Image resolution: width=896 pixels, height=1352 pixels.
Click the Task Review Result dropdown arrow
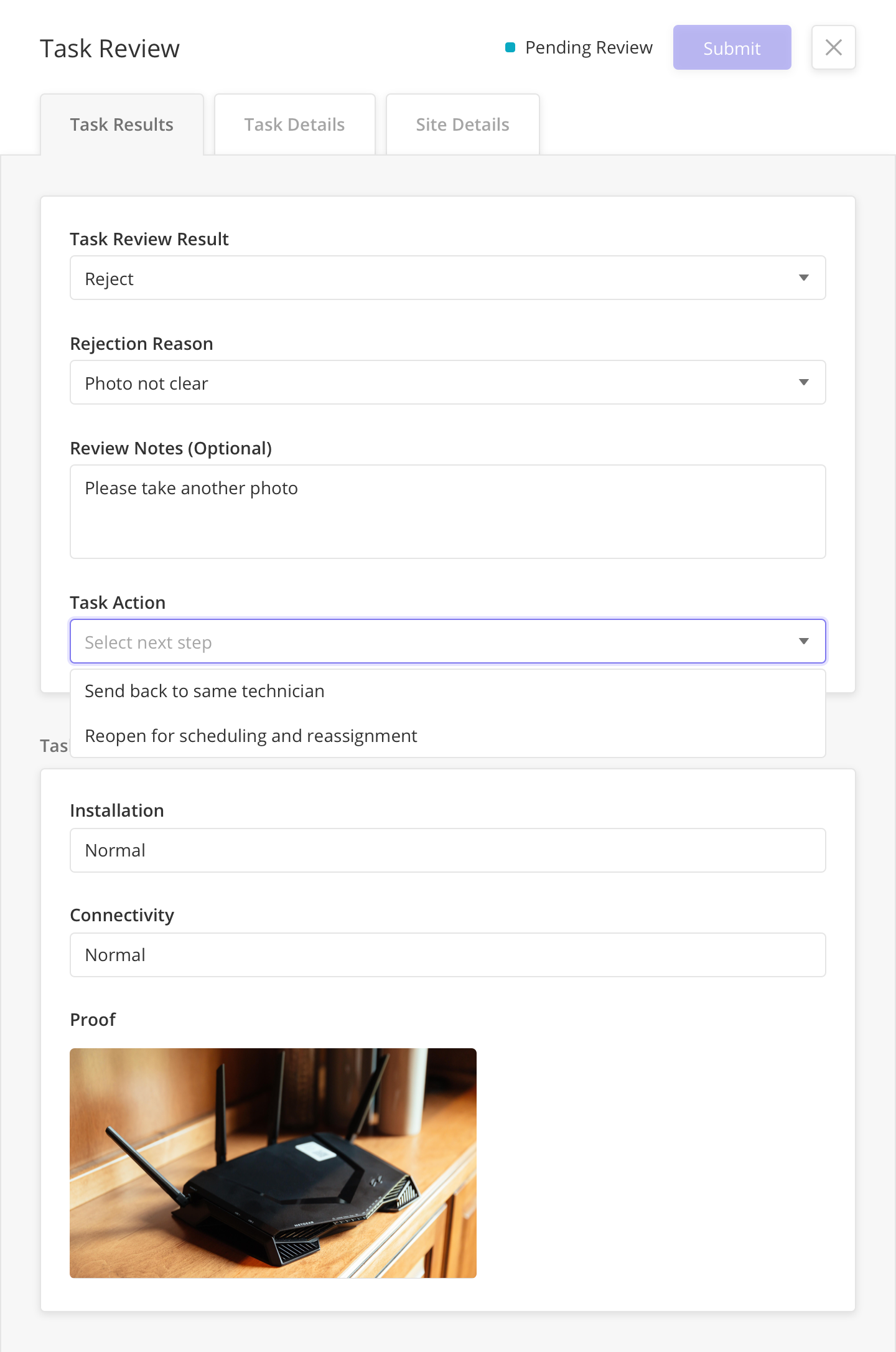803,278
